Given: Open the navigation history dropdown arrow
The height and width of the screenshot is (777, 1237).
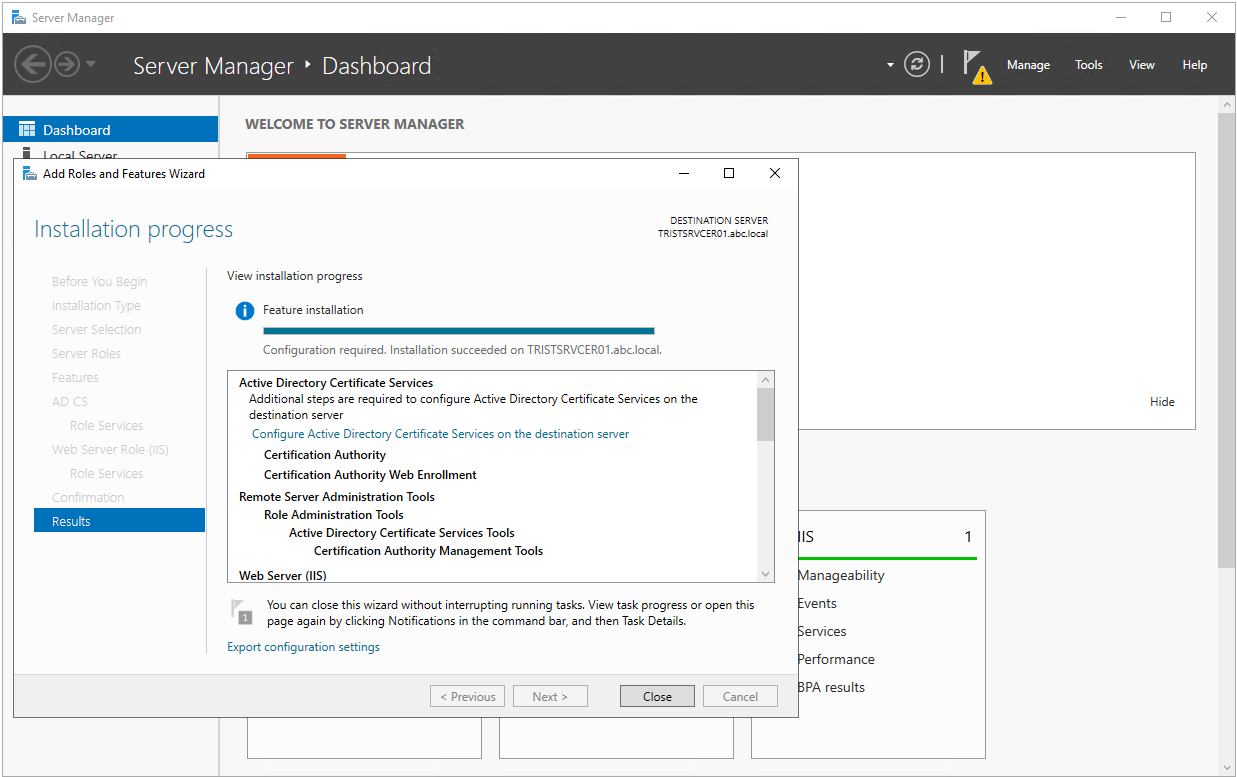Looking at the screenshot, I should pyautogui.click(x=91, y=65).
